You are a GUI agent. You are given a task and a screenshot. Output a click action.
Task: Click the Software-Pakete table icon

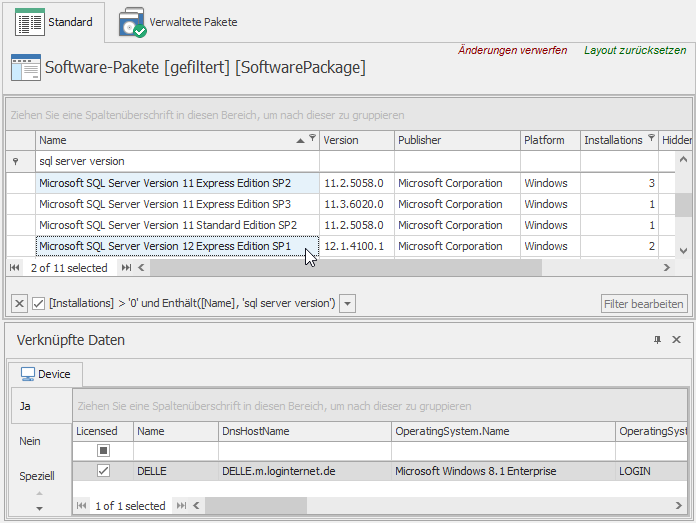[x=26, y=67]
